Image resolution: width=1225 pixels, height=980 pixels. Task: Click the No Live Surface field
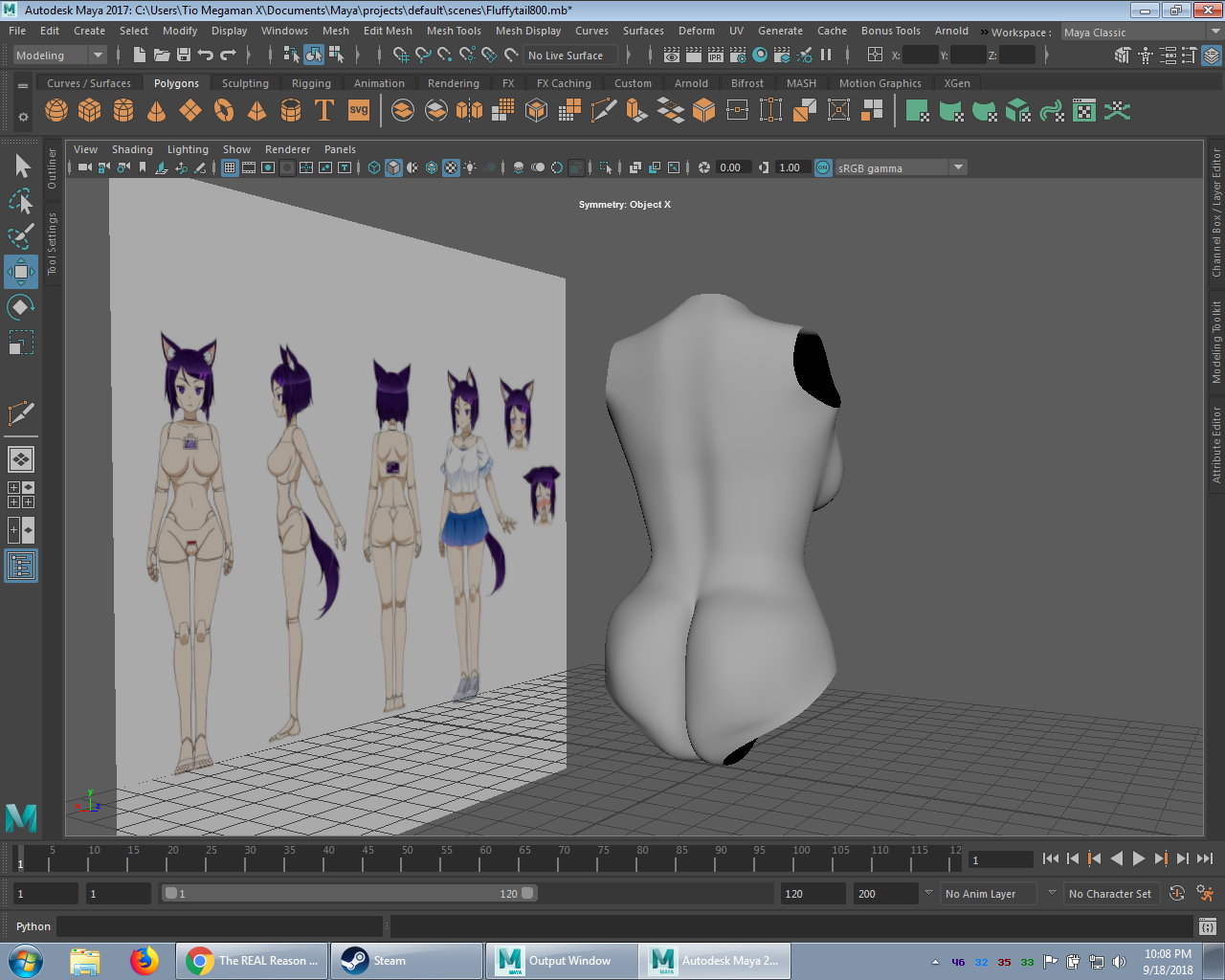(x=571, y=56)
